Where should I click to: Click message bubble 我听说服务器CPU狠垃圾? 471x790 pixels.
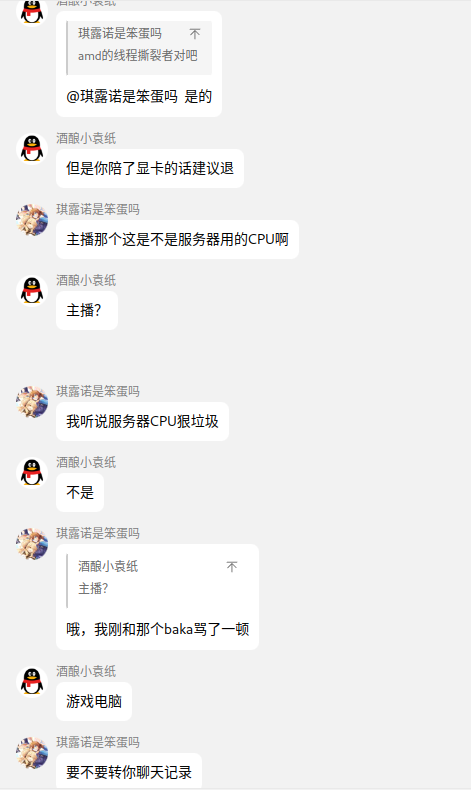tap(142, 421)
